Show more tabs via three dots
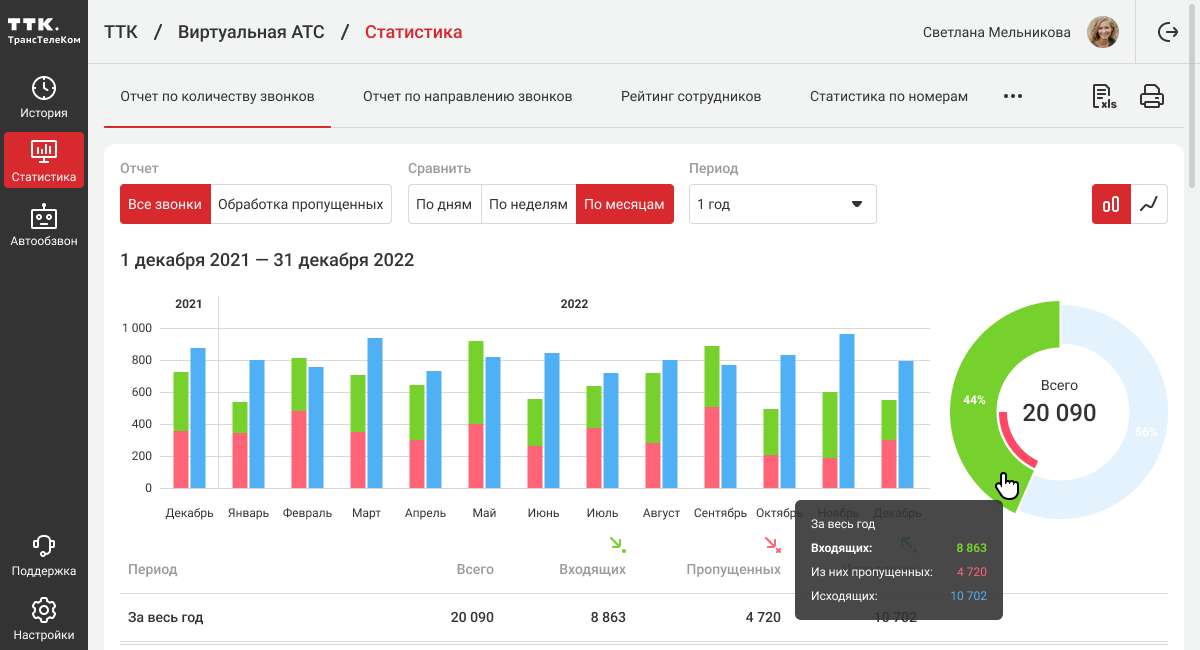This screenshot has width=1200, height=650. tap(1012, 97)
